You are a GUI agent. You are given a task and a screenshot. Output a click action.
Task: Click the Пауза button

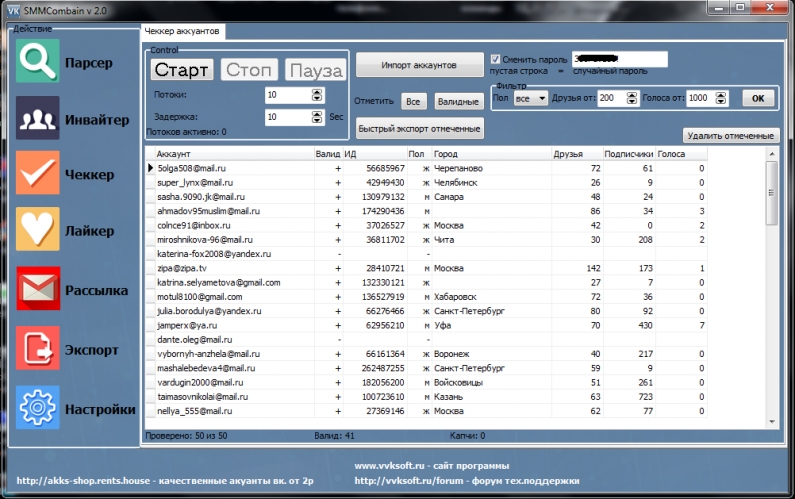(x=316, y=70)
